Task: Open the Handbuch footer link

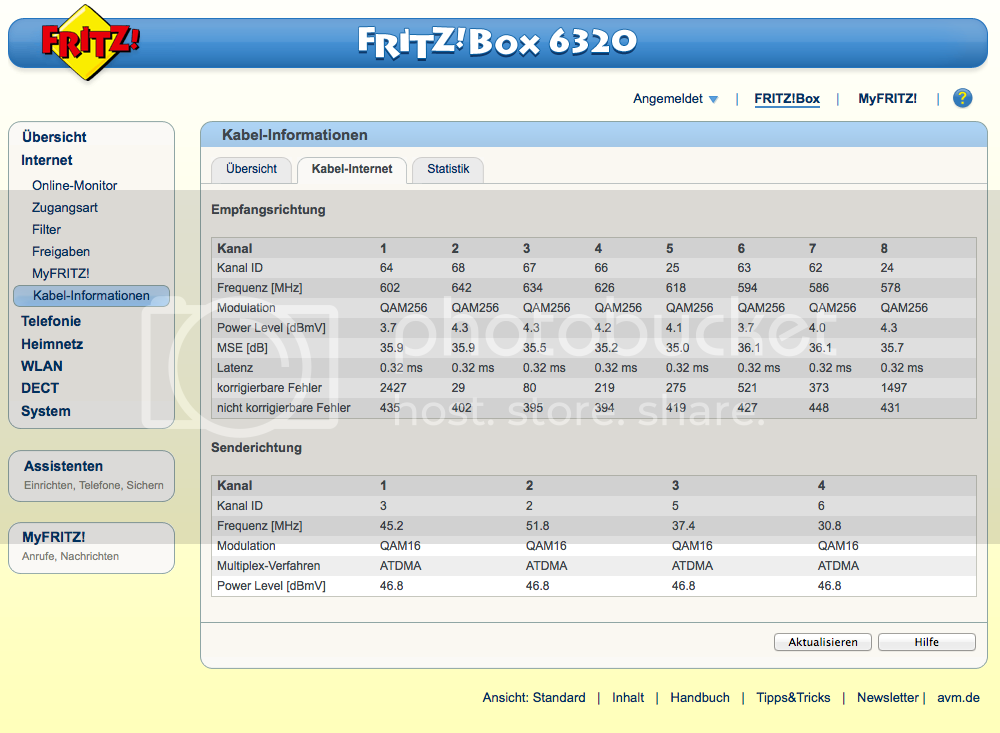Action: (x=700, y=698)
